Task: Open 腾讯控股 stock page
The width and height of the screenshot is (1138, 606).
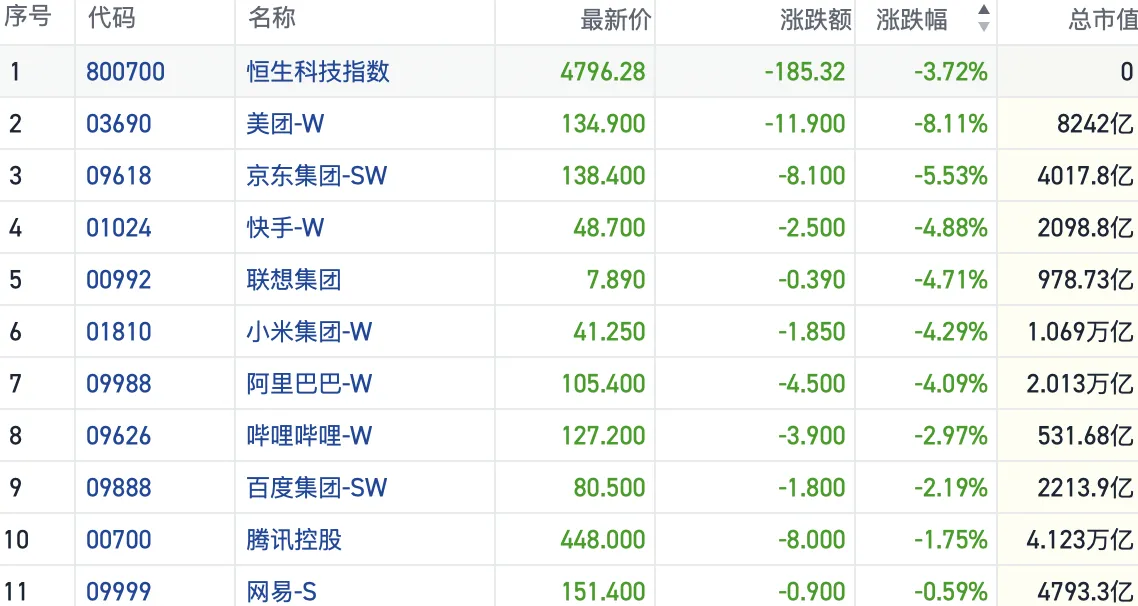Action: pos(294,539)
